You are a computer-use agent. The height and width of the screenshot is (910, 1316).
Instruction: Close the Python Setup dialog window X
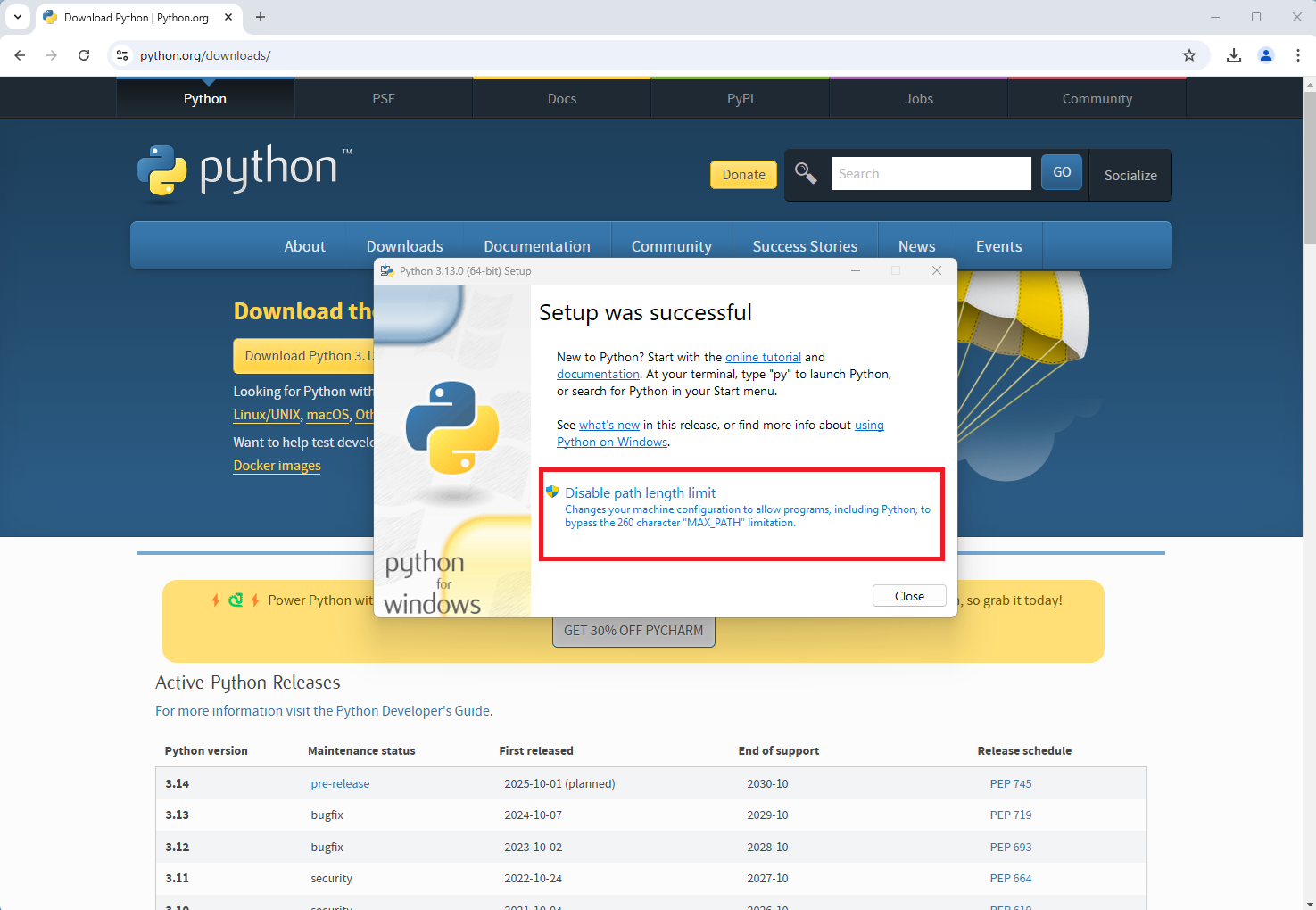point(937,270)
